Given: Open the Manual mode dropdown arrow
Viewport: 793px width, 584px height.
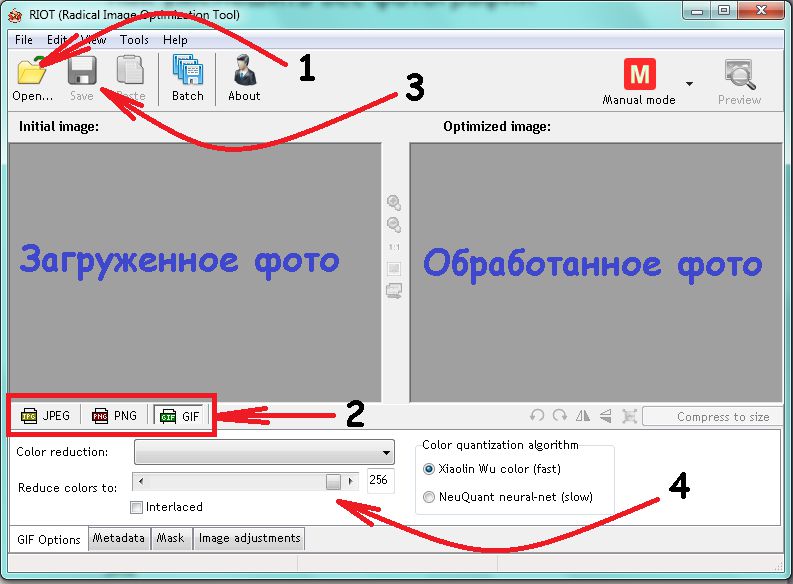Looking at the screenshot, I should [x=689, y=82].
